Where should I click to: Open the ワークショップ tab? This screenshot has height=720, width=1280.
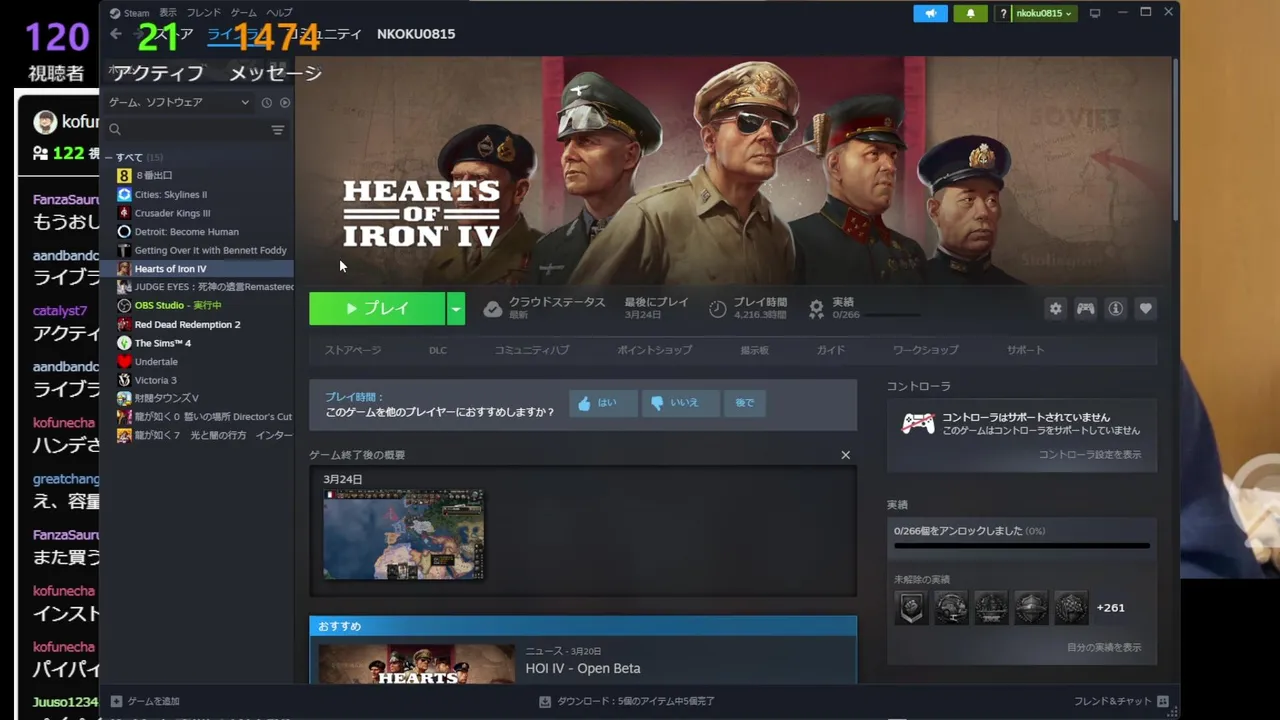[925, 350]
